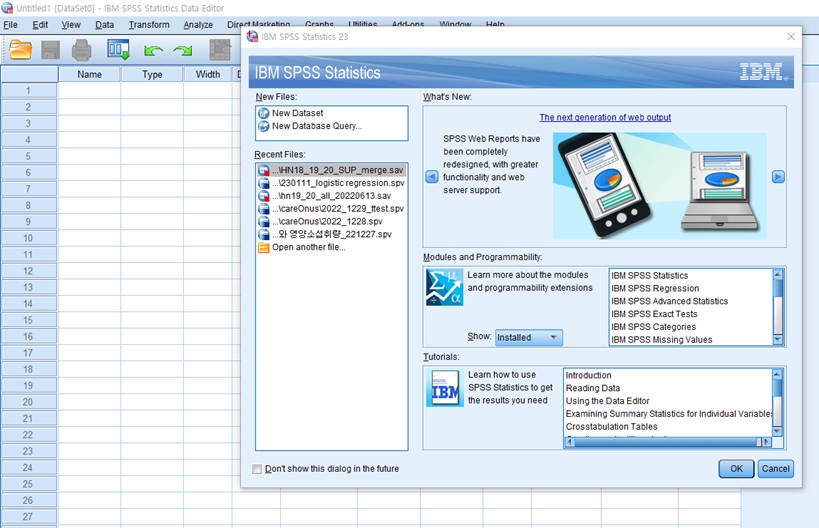Open the Transform menu

click(149, 25)
